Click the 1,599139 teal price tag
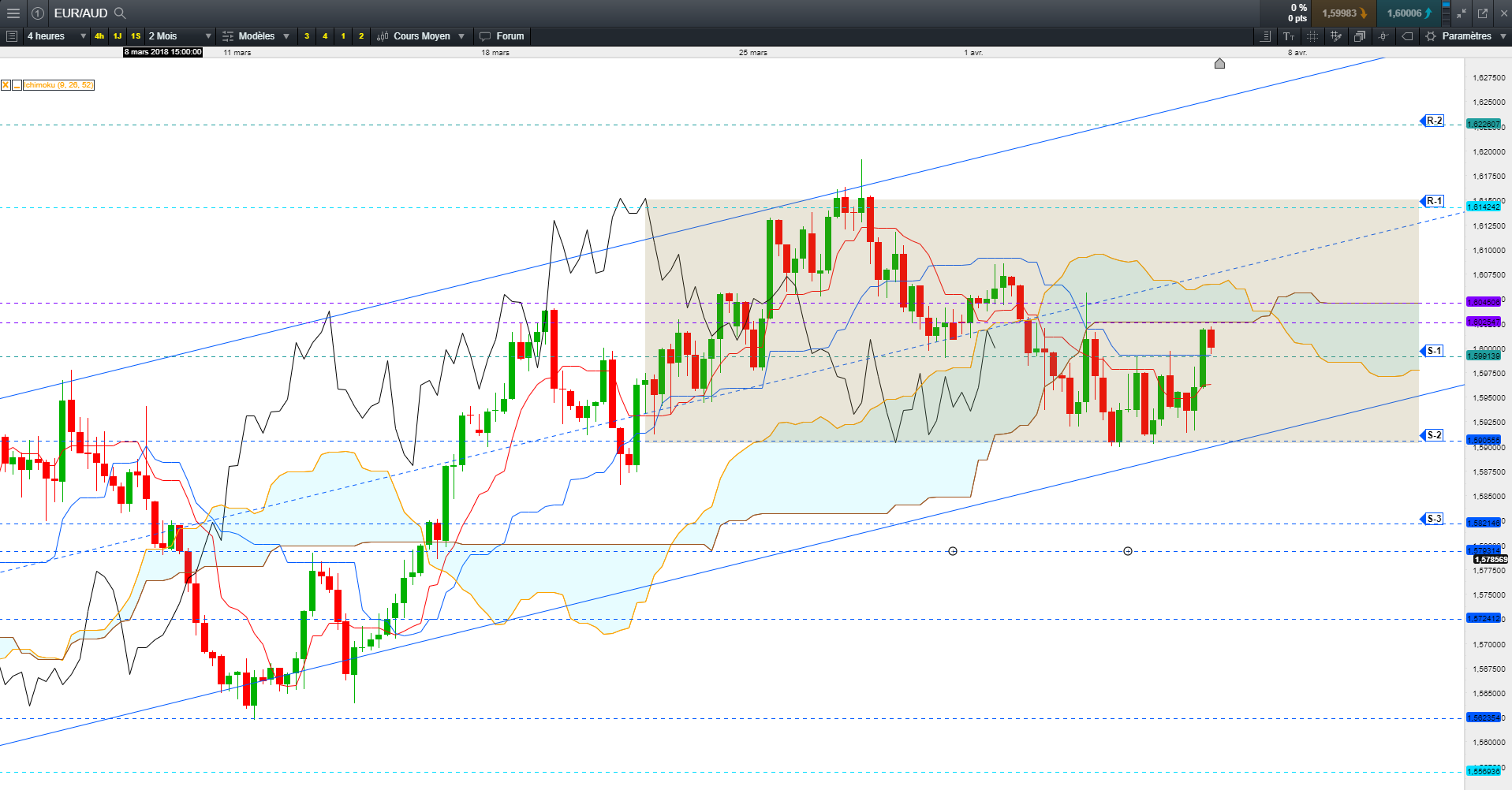This screenshot has width=1512, height=790. point(1484,356)
